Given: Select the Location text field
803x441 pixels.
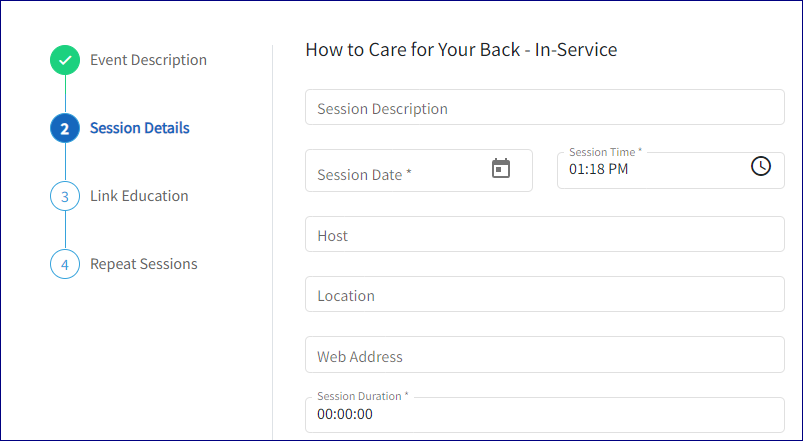Looking at the screenshot, I should point(544,296).
